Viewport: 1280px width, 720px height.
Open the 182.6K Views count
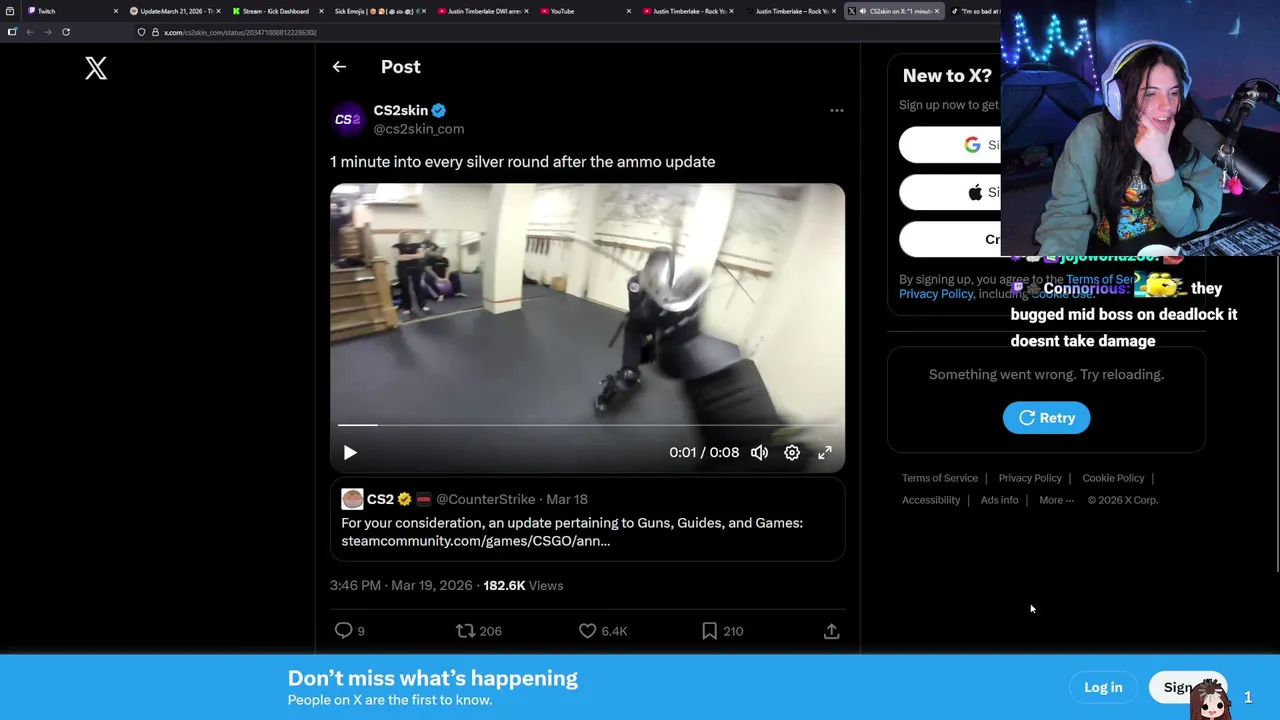(523, 585)
